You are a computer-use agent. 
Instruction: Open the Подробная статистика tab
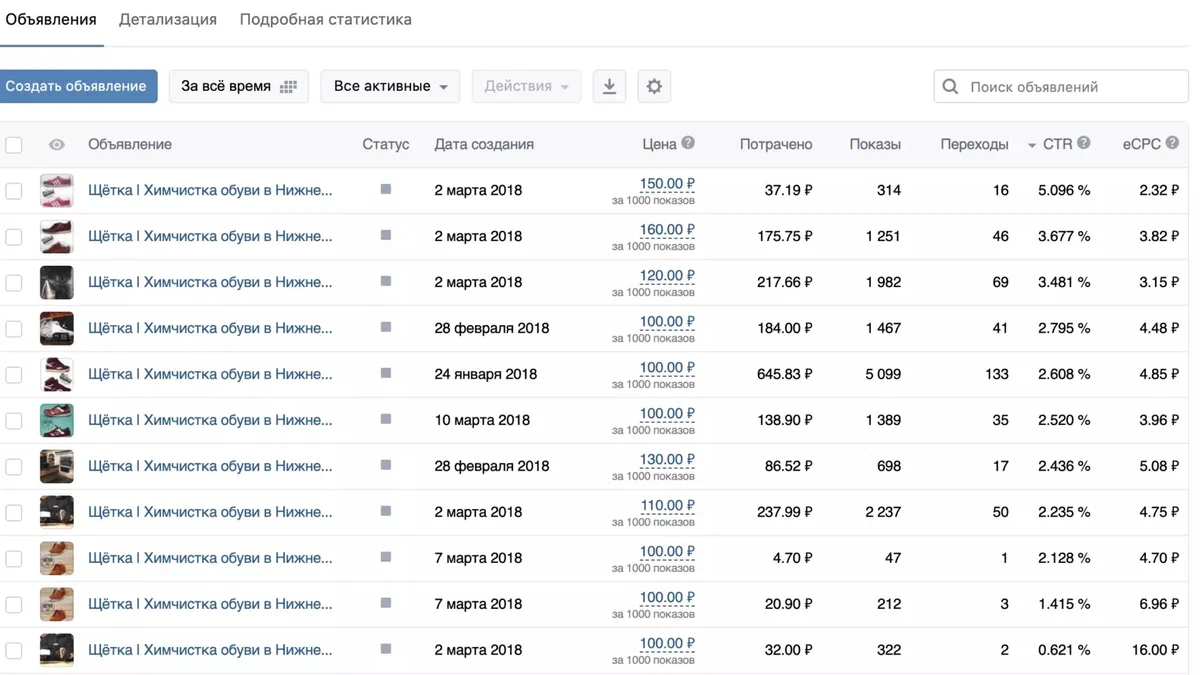click(325, 20)
